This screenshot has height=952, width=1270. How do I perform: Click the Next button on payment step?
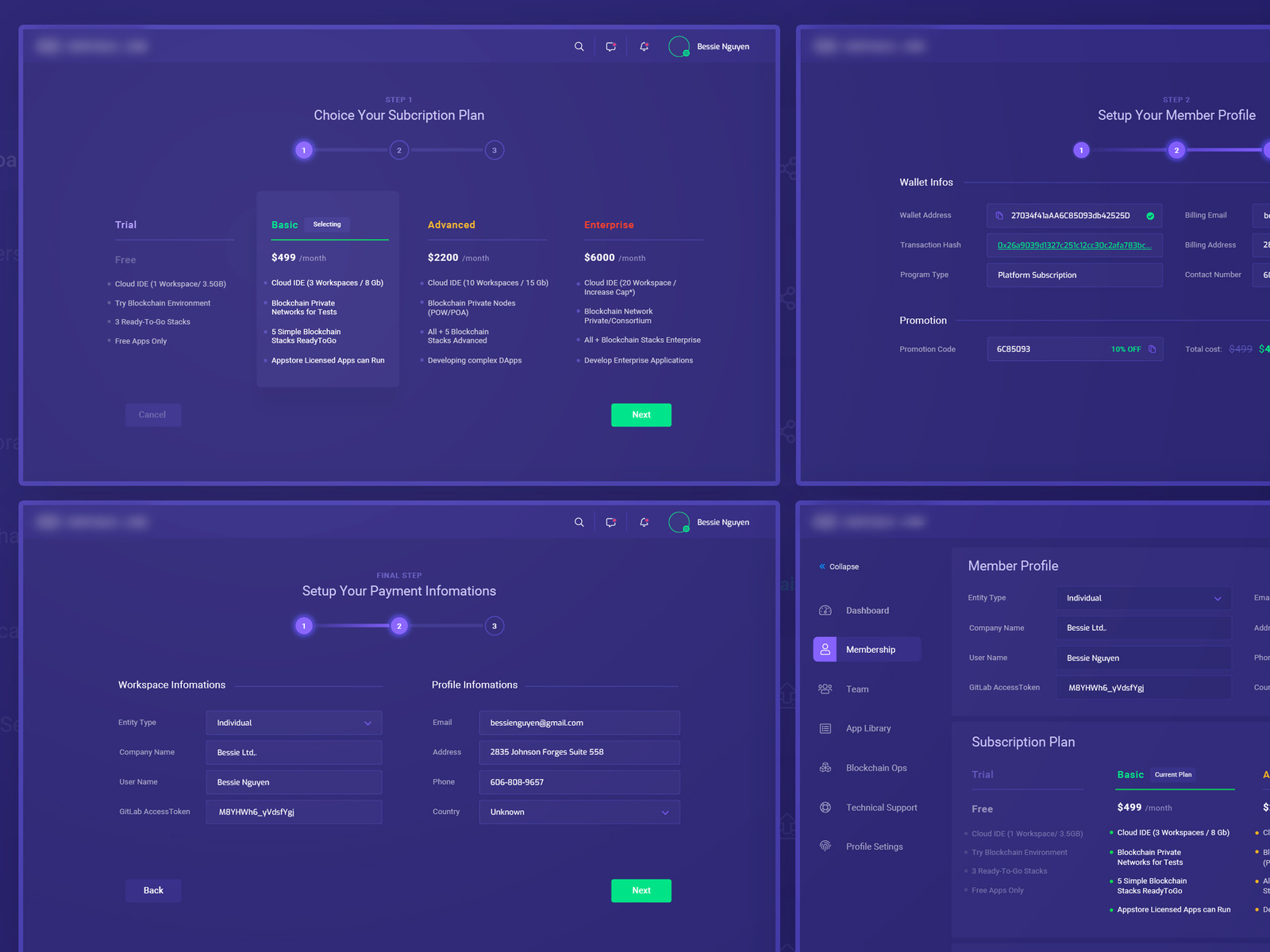(641, 890)
